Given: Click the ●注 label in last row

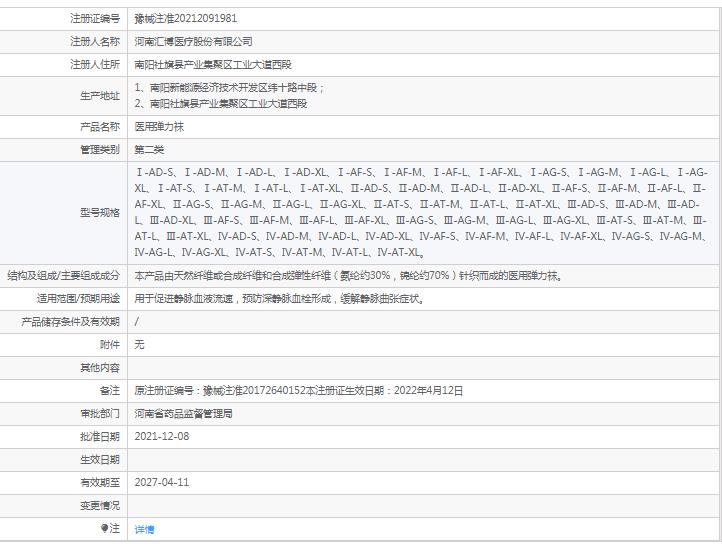Looking at the screenshot, I should (110, 529).
